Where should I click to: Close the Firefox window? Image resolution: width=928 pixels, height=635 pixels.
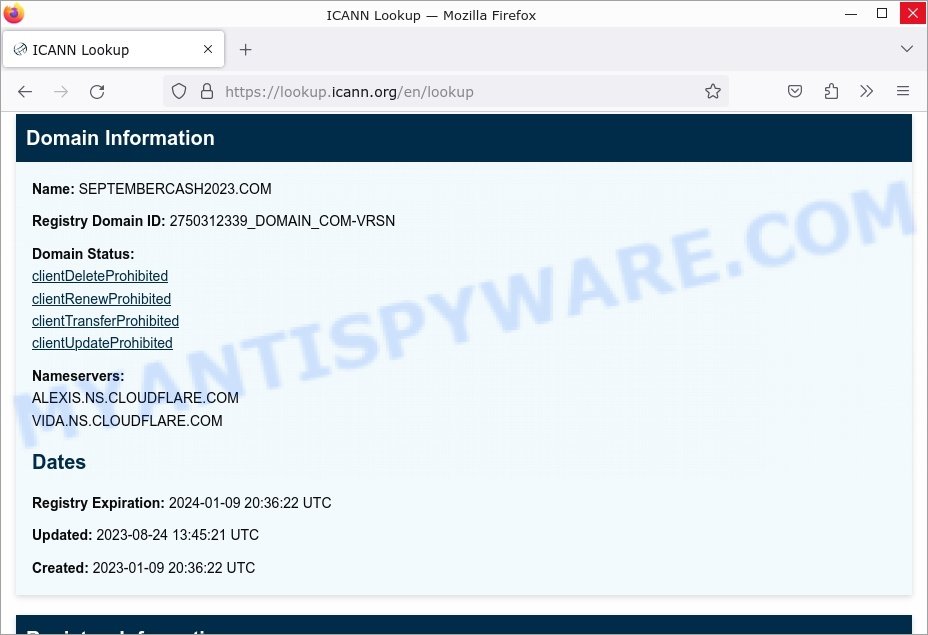[913, 14]
